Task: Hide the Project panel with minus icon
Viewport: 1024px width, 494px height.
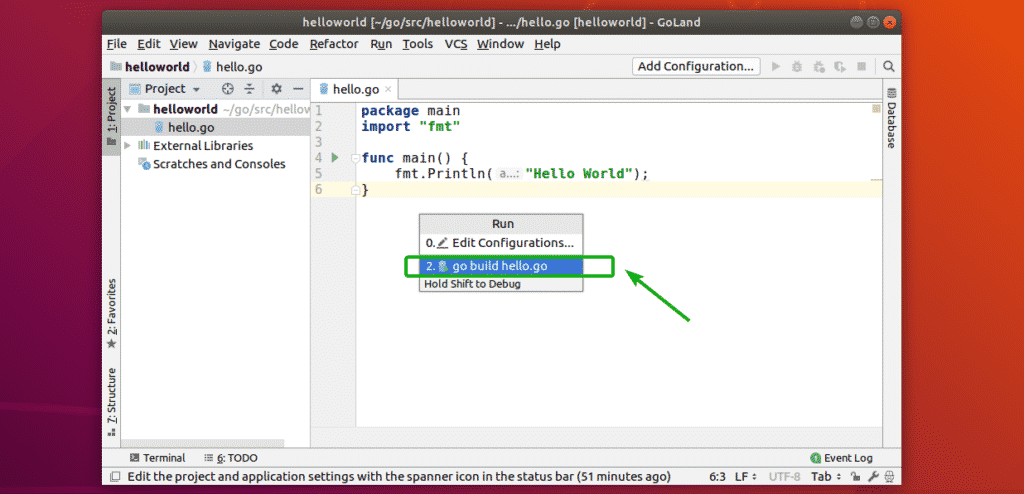Action: (298, 89)
